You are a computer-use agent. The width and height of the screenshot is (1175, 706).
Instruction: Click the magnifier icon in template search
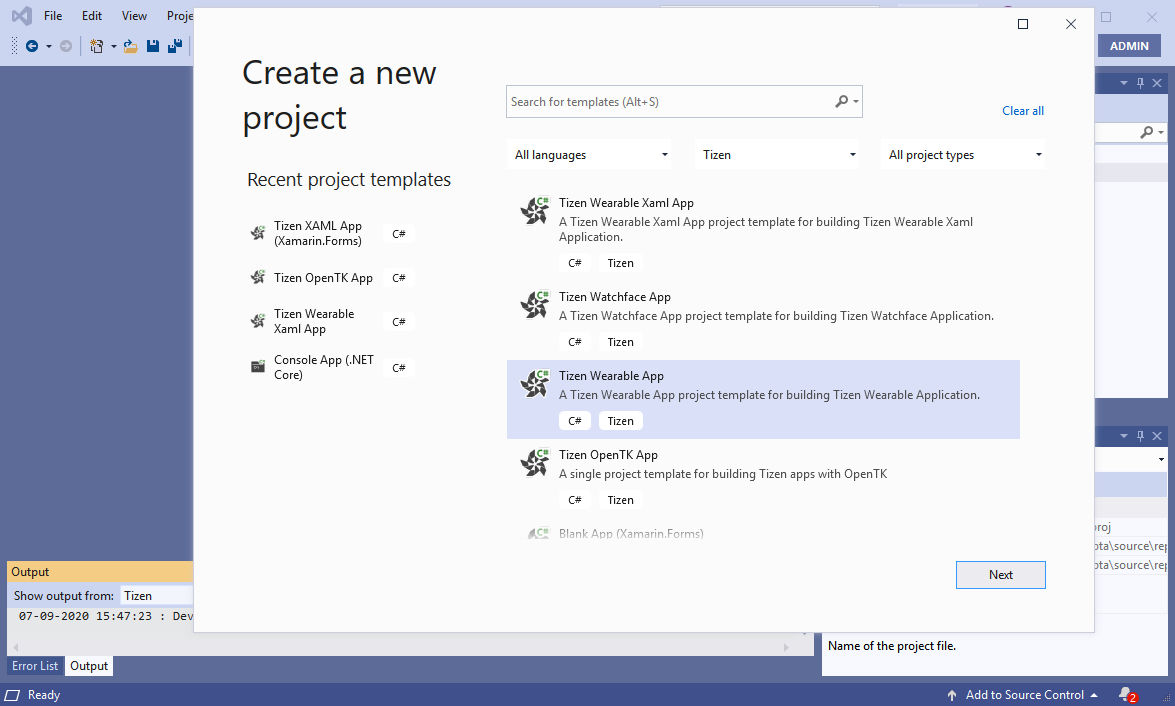[842, 101]
